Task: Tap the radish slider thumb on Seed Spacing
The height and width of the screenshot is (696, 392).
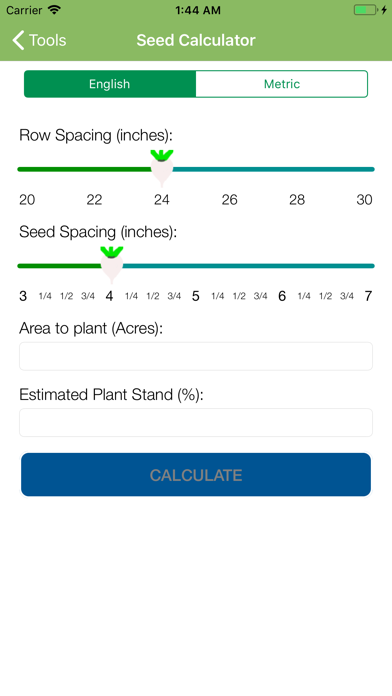Action: click(111, 265)
